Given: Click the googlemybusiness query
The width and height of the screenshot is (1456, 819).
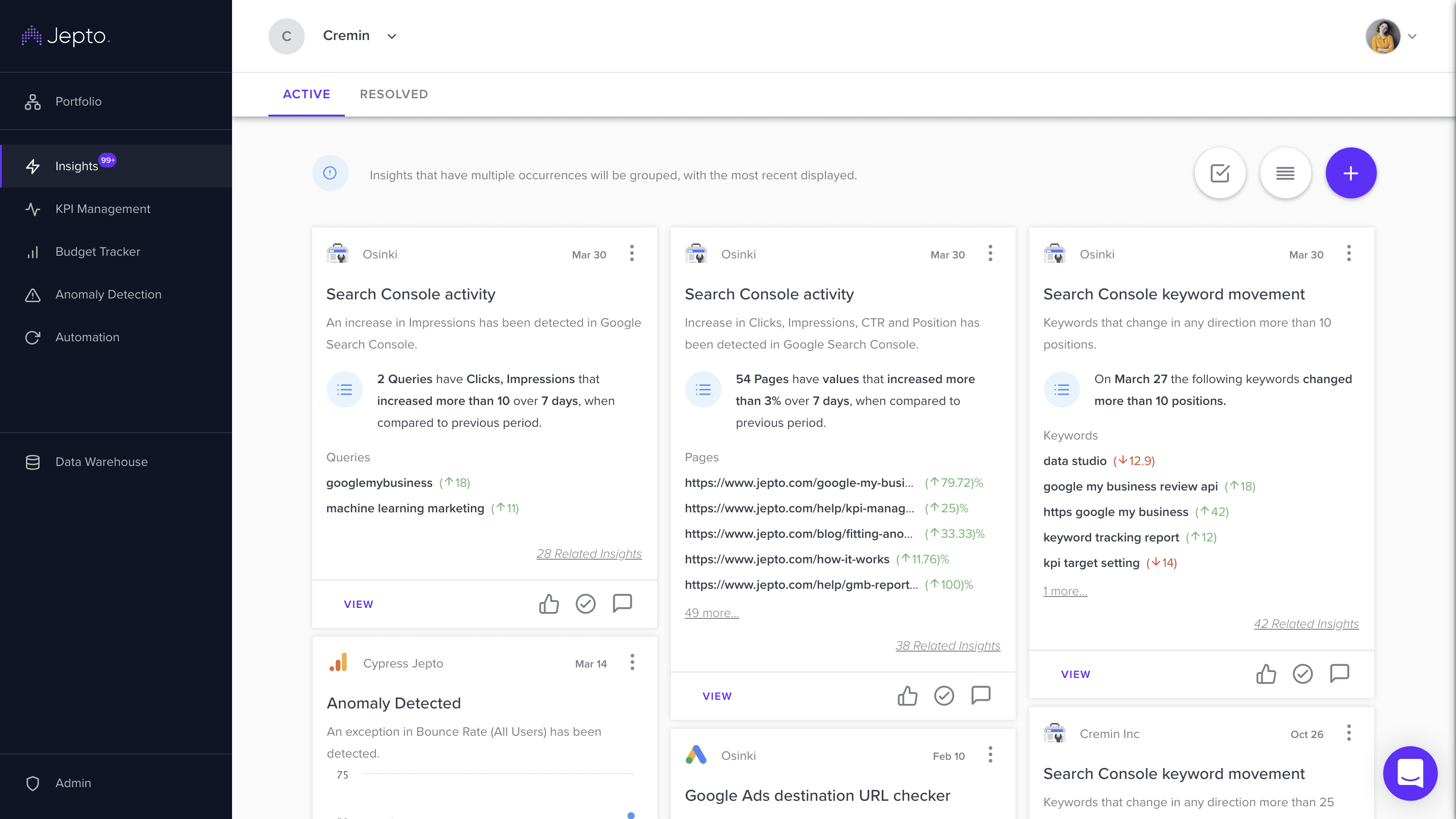Looking at the screenshot, I should (x=379, y=483).
